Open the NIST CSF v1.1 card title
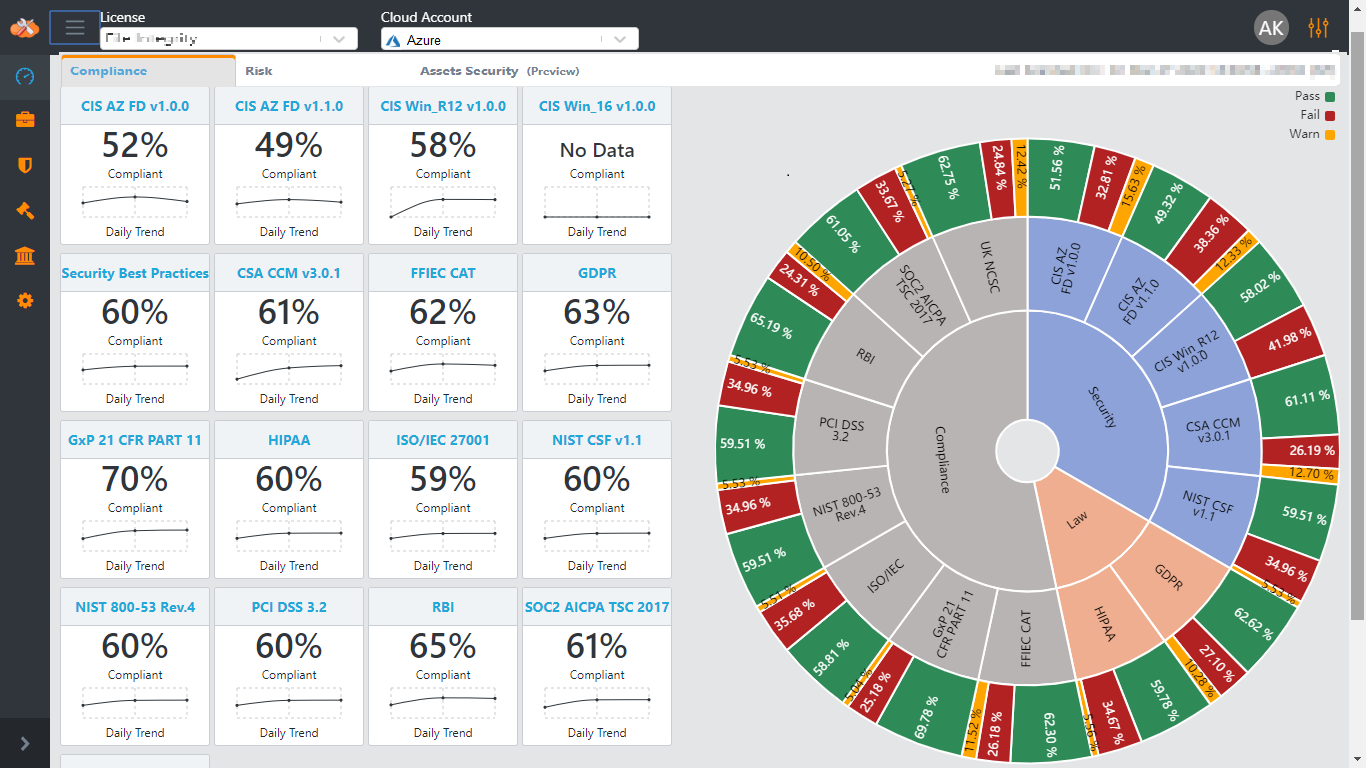This screenshot has height=768, width=1366. pyautogui.click(x=597, y=440)
